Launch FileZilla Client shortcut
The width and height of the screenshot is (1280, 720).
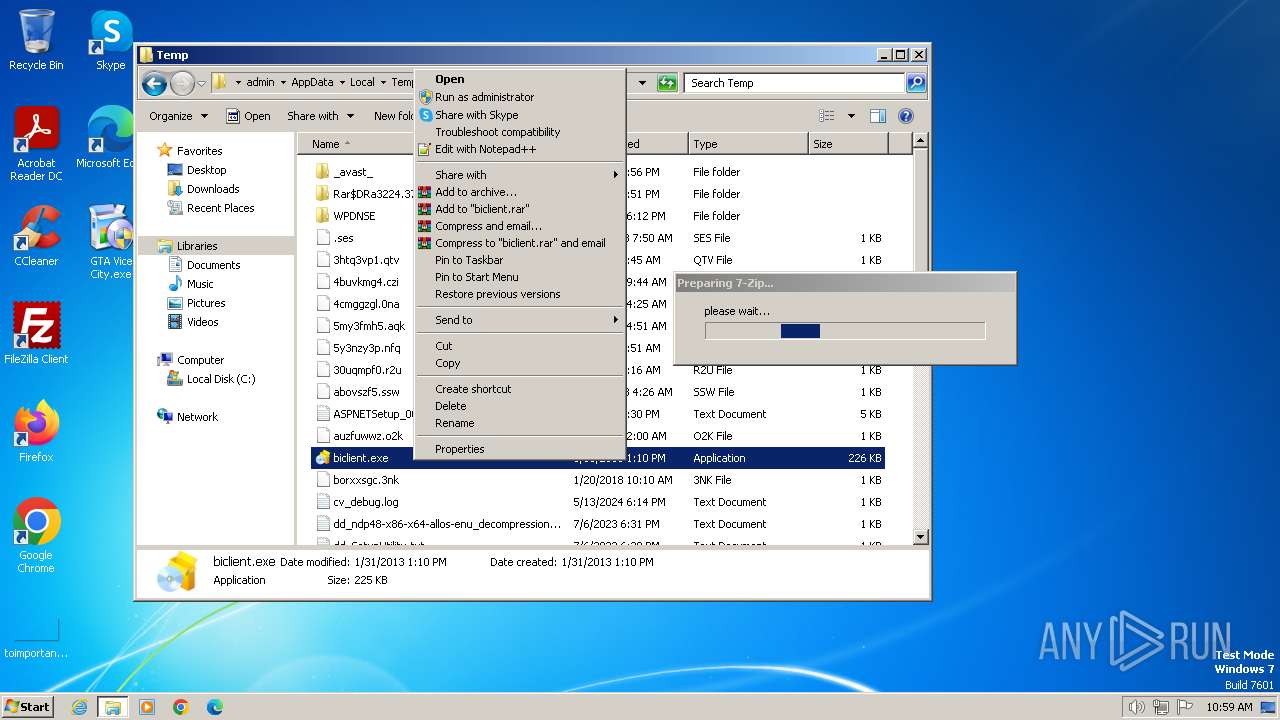click(36, 334)
